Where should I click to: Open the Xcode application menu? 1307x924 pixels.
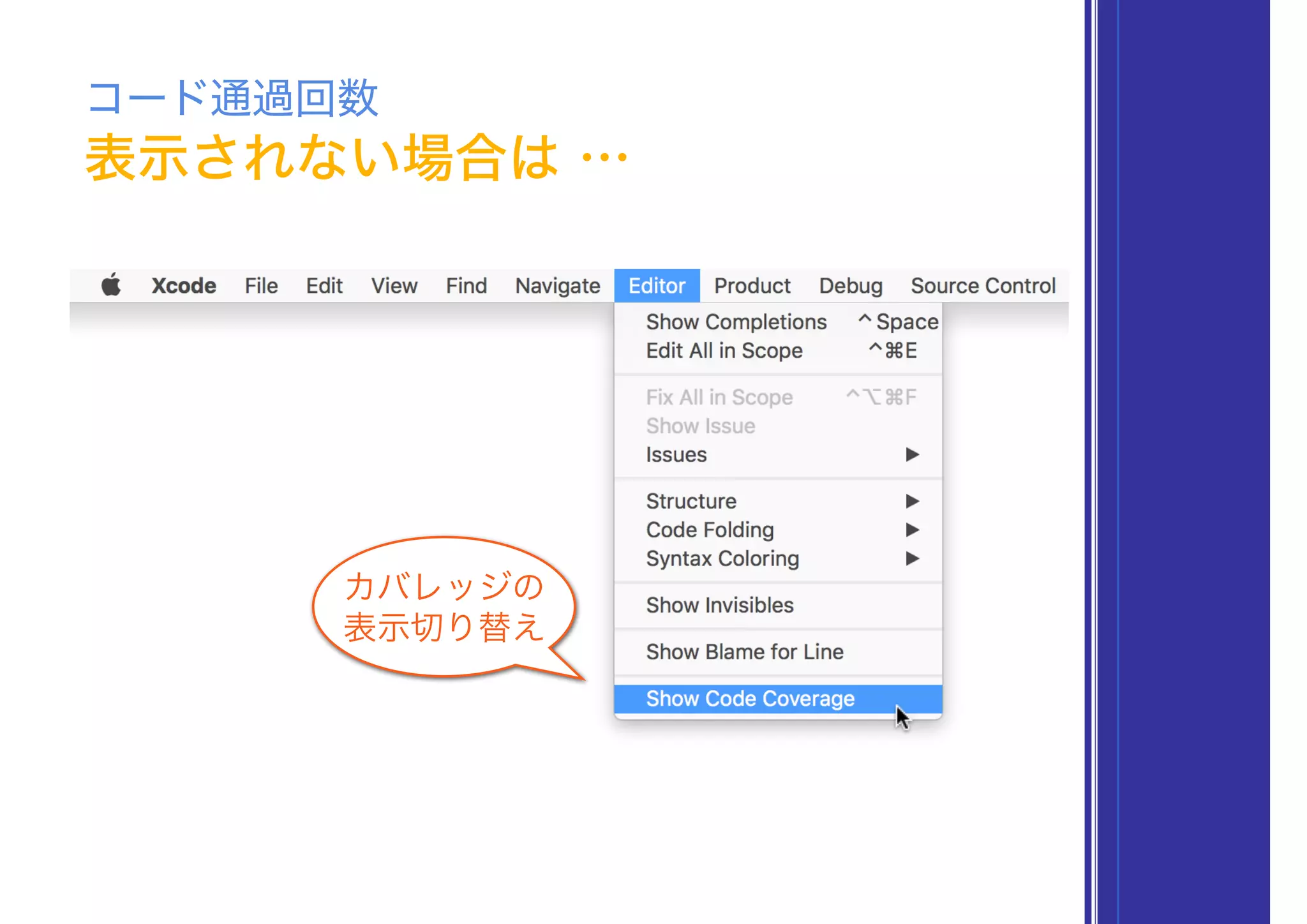[184, 285]
